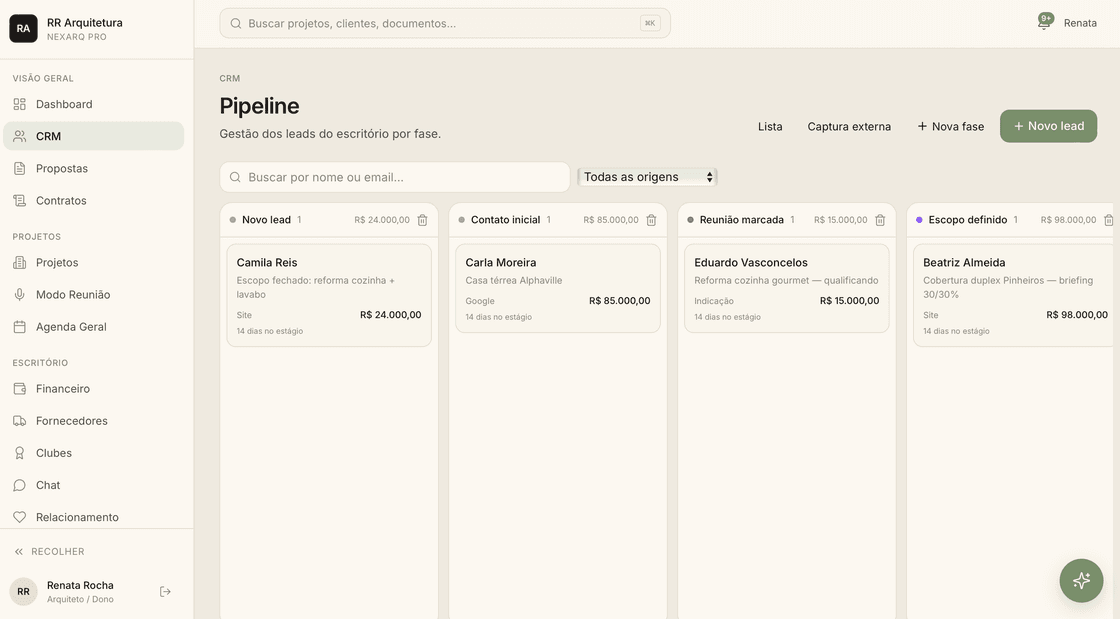The height and width of the screenshot is (619, 1120).
Task: Click the Clubes badge icon
Action: (19, 453)
